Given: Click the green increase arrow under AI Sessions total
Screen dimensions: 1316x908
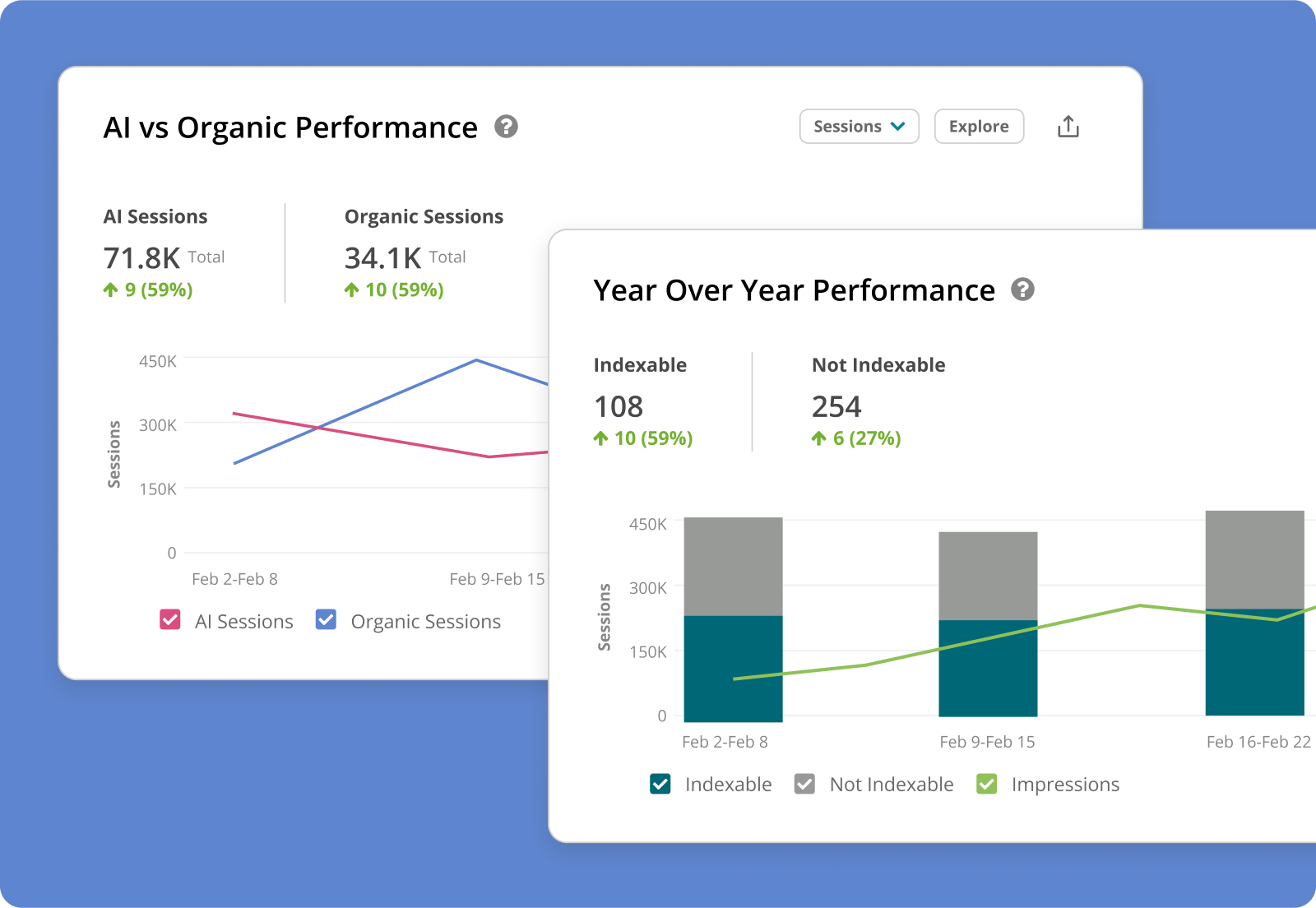Looking at the screenshot, I should 109,290.
